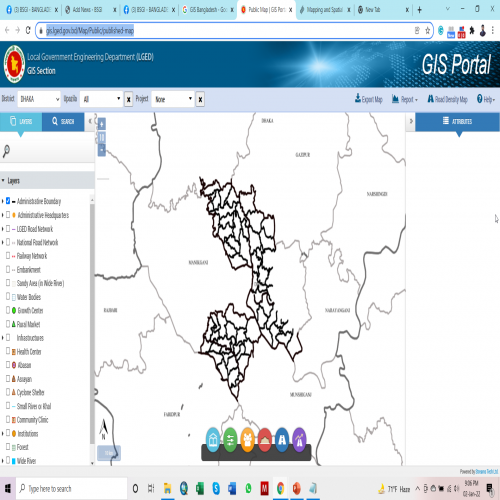This screenshot has height=500, width=500.
Task: Zoom in the map with plus button
Action: tap(102, 124)
